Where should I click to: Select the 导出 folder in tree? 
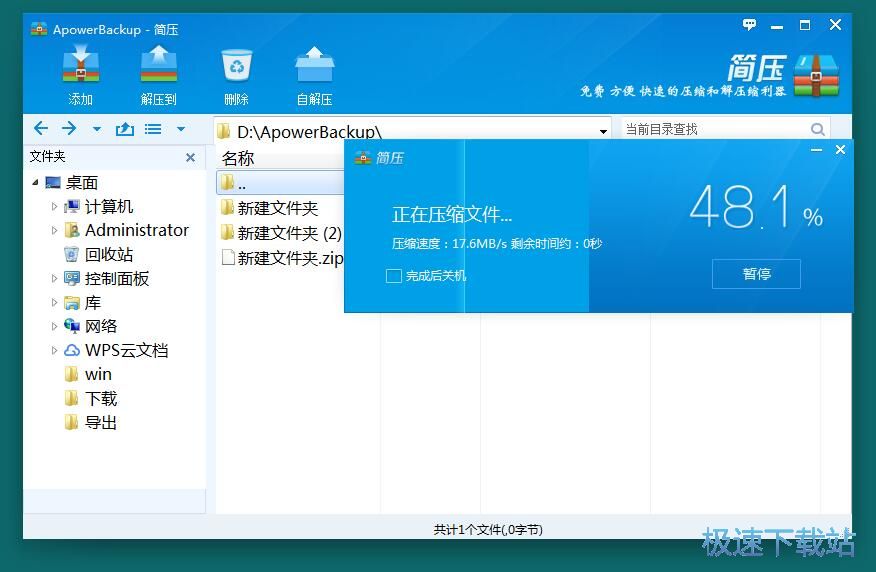click(101, 423)
